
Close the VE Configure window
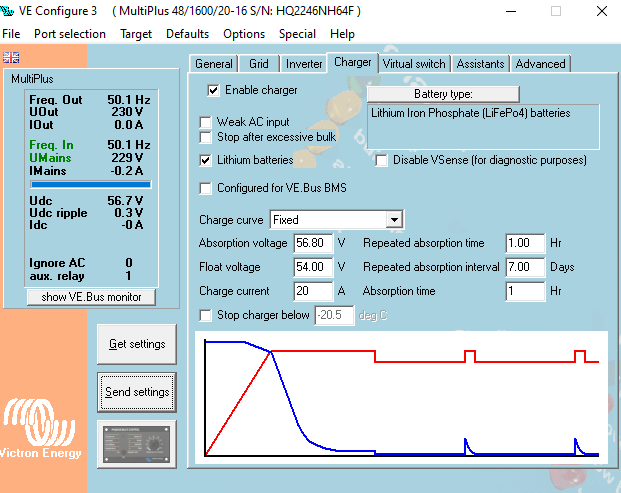[602, 11]
